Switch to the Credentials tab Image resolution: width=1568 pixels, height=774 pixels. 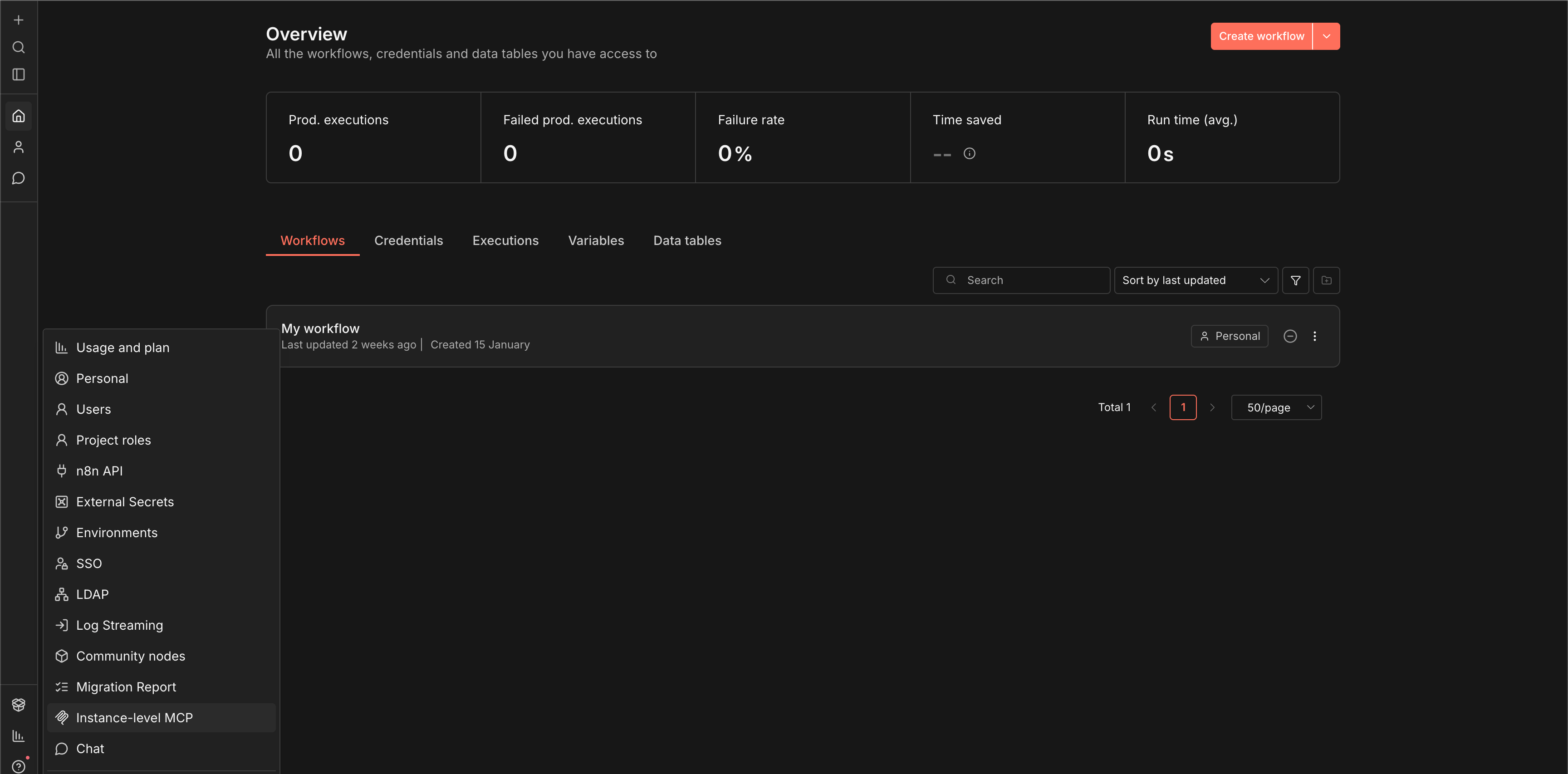pyautogui.click(x=408, y=240)
